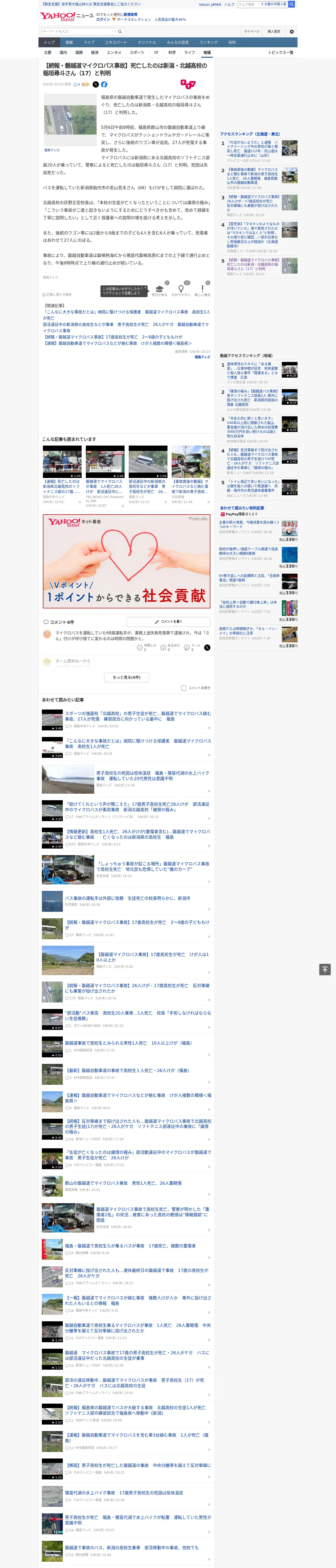
Task: Click 記事に関する報告 report icon
Action: [x=57, y=295]
